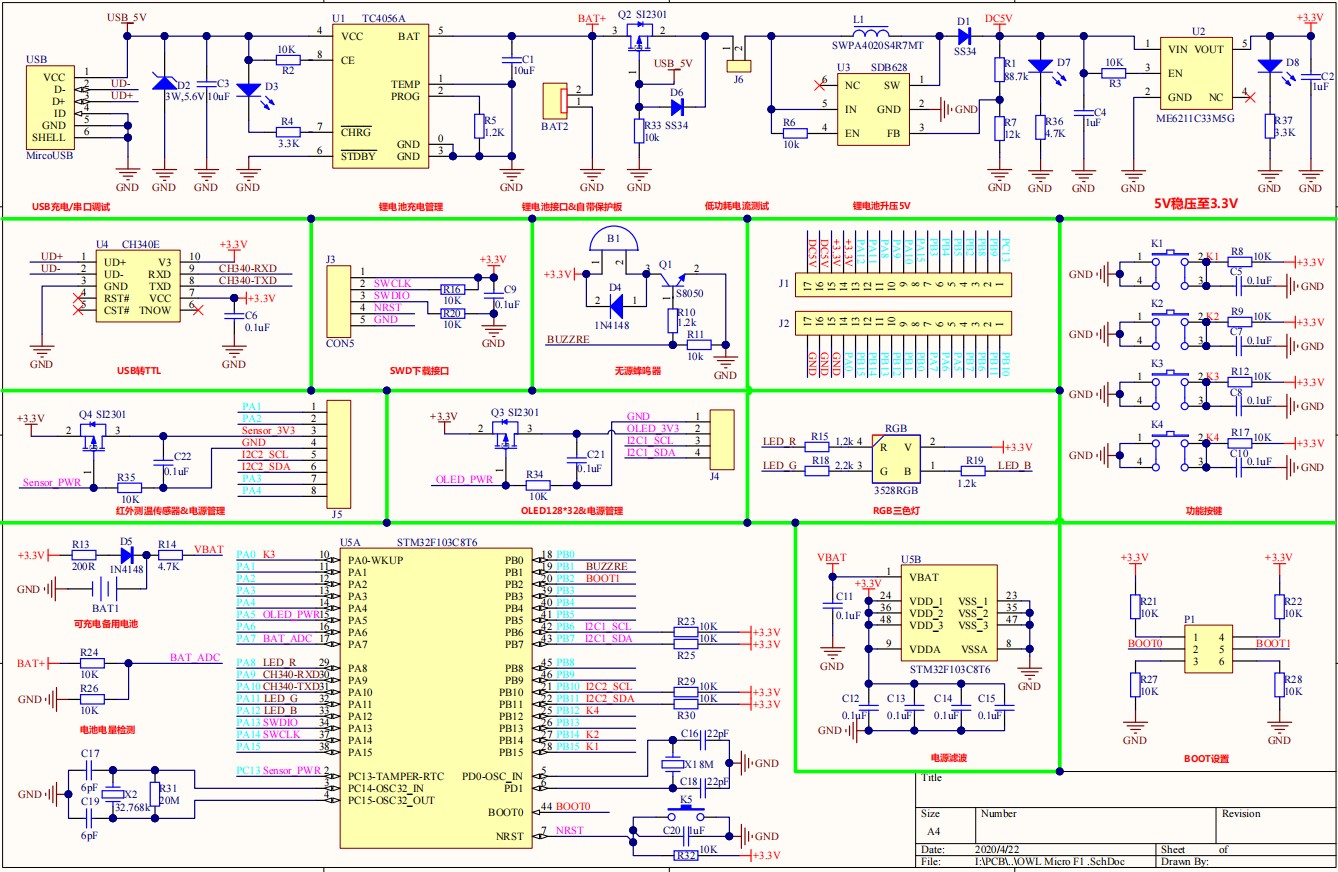Click the '功能按键' section label
The height and width of the screenshot is (872, 1338).
[x=1203, y=510]
